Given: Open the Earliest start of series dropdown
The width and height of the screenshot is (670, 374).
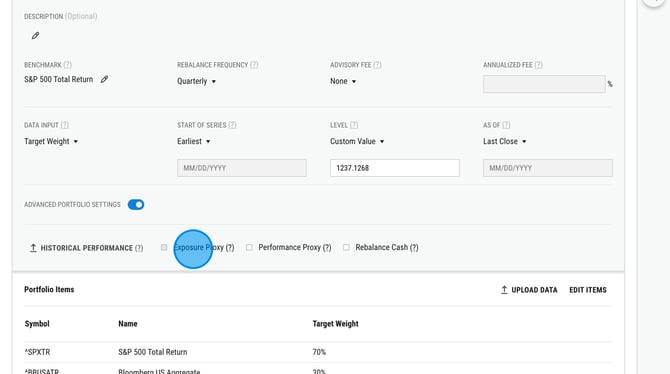Looking at the screenshot, I should pos(194,141).
